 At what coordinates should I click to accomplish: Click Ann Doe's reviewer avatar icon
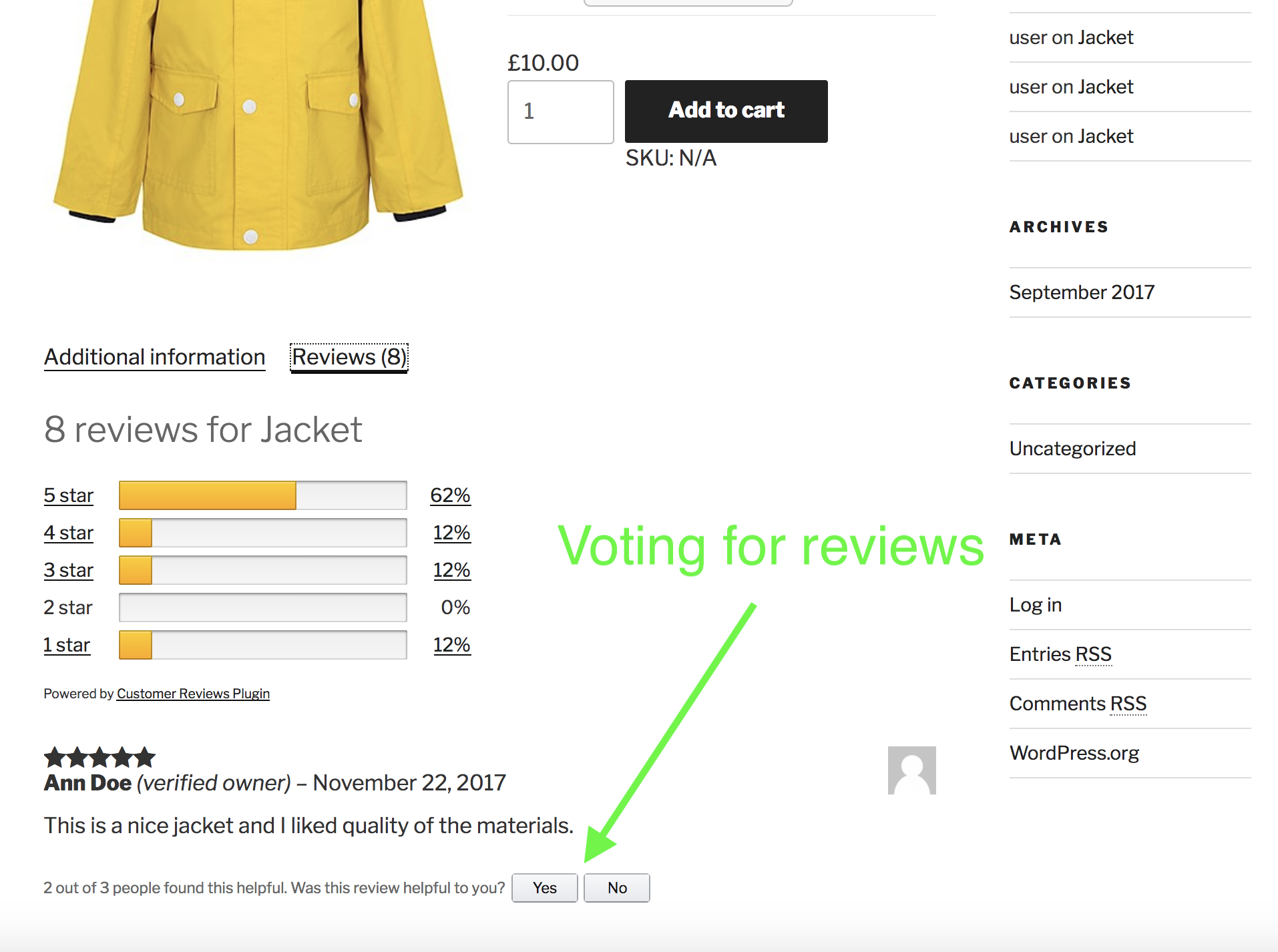[x=911, y=770]
